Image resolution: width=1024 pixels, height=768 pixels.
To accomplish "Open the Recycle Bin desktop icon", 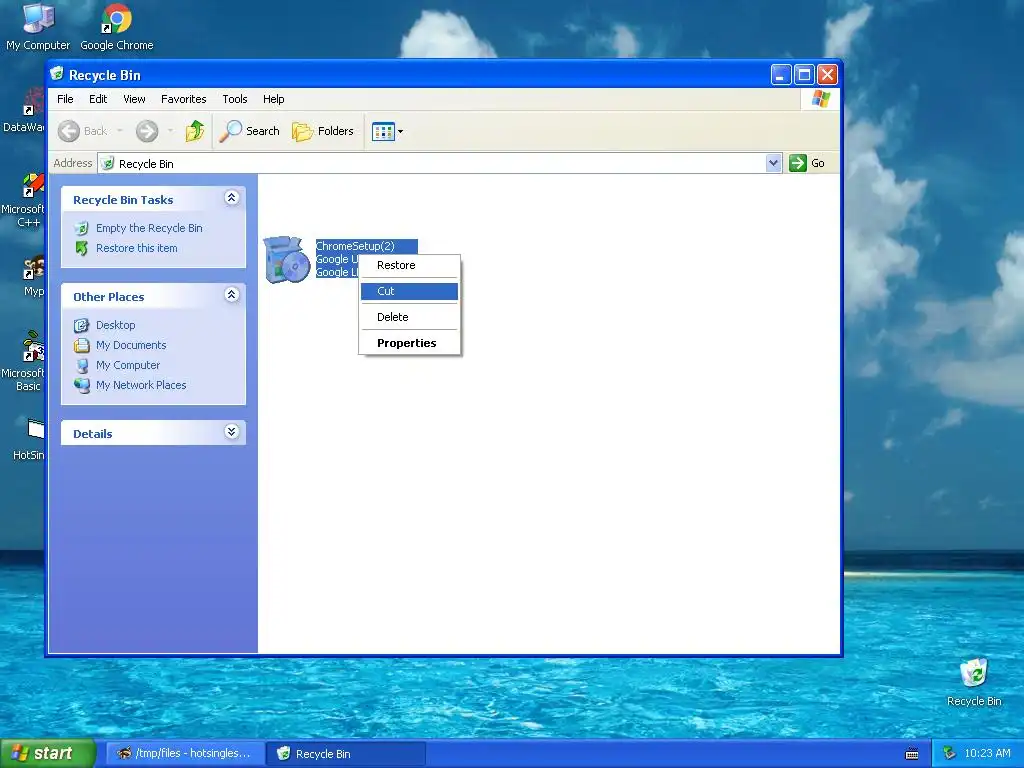I will point(974,682).
